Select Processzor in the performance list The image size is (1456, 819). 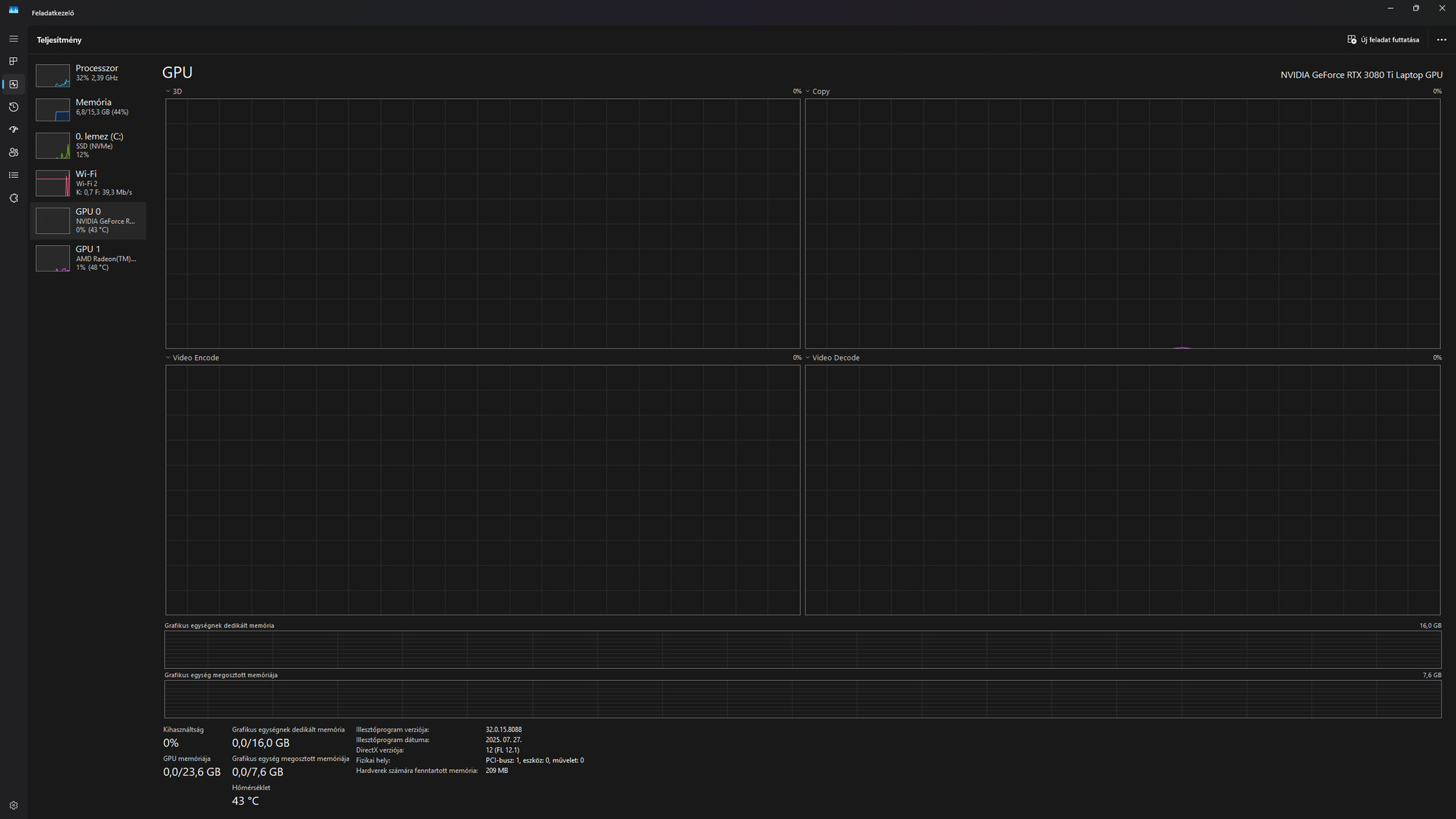(x=88, y=73)
